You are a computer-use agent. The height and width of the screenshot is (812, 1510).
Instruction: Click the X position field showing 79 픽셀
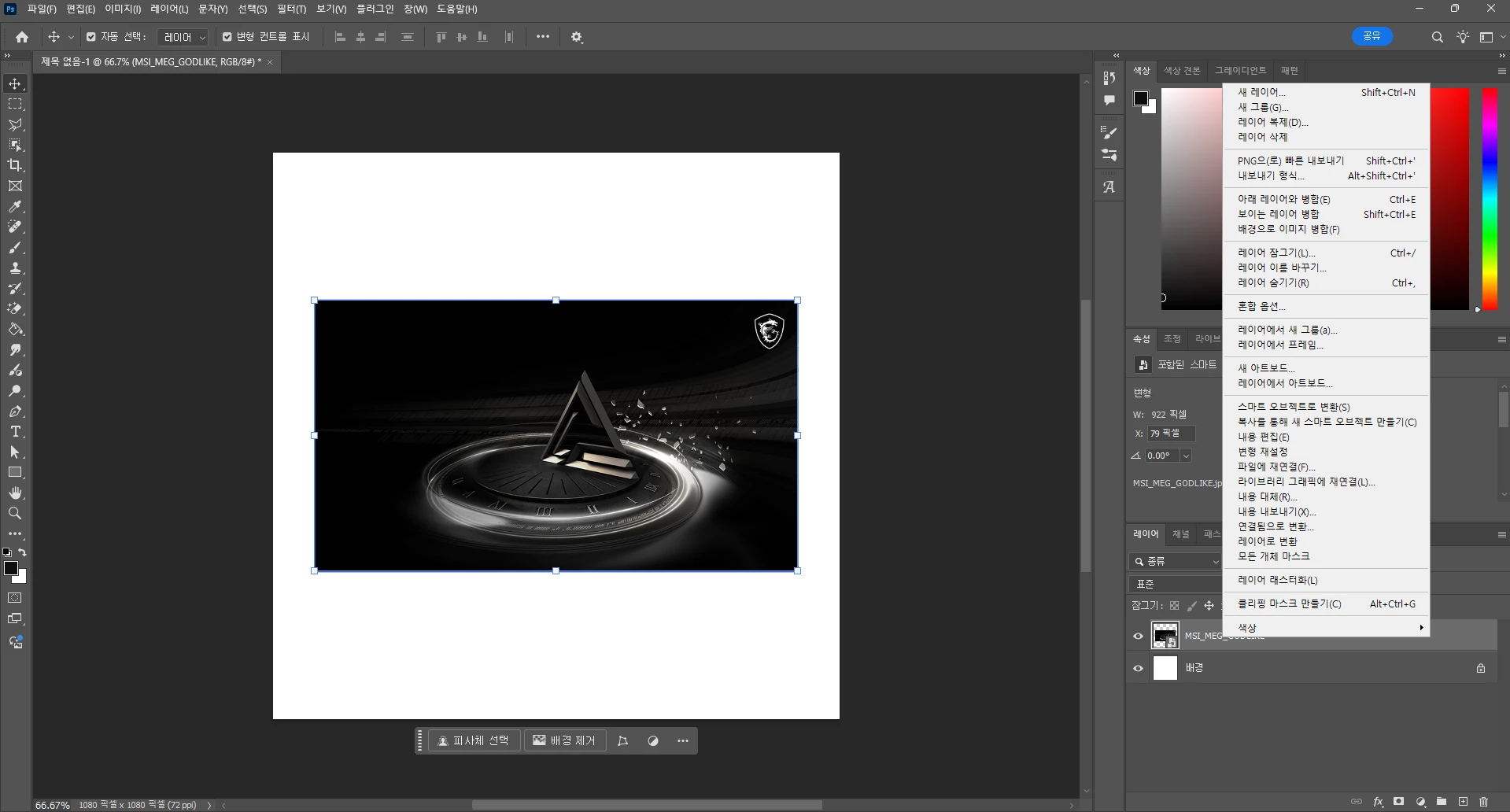pyautogui.click(x=1171, y=434)
